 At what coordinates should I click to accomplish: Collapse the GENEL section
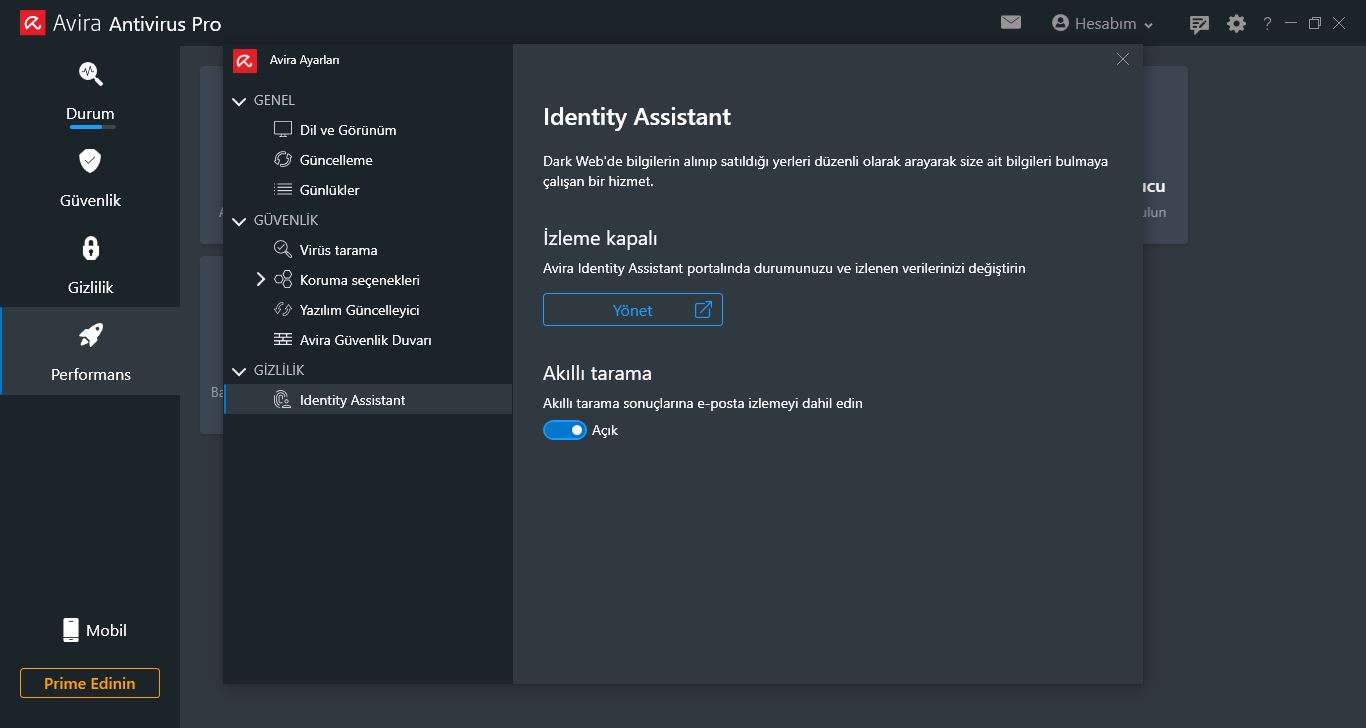click(x=239, y=101)
